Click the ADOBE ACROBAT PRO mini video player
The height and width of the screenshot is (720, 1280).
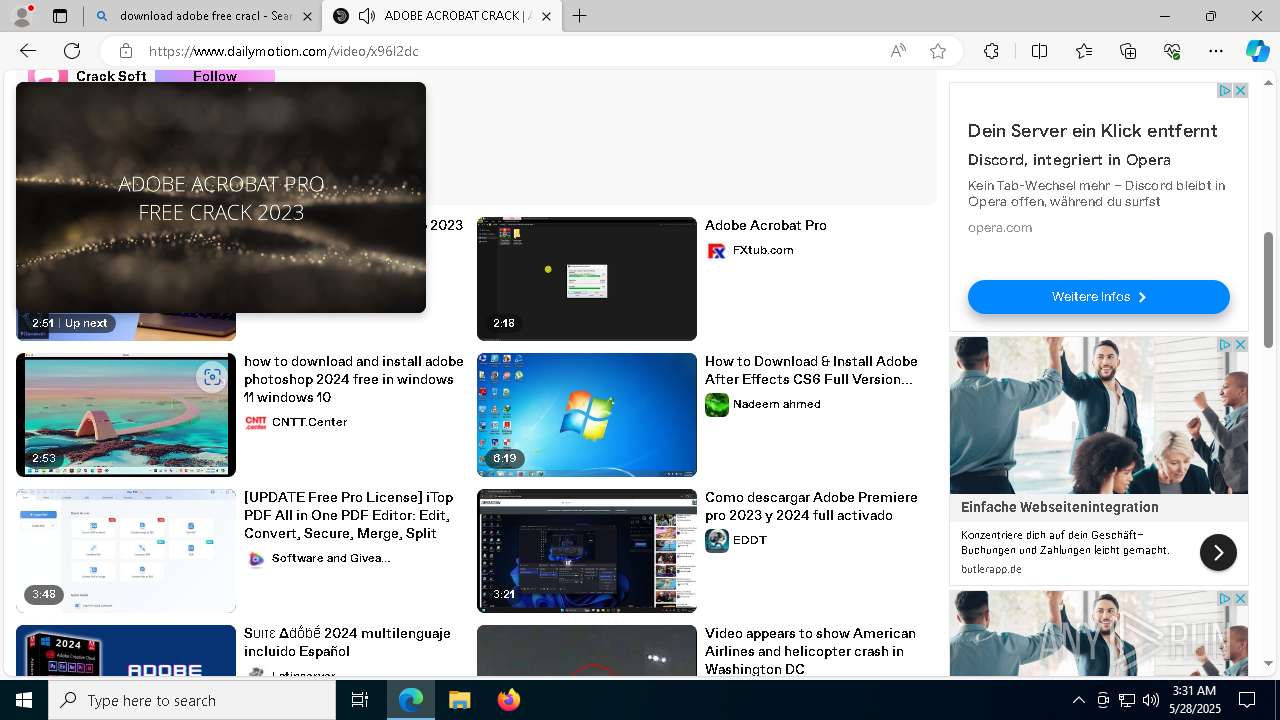[221, 197]
